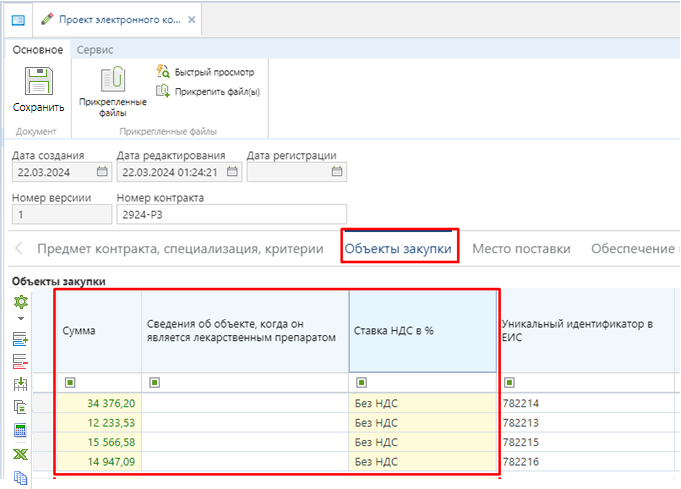This screenshot has height=489, width=681.
Task: Select the cell with sum 14 947,09
Action: 99,462
